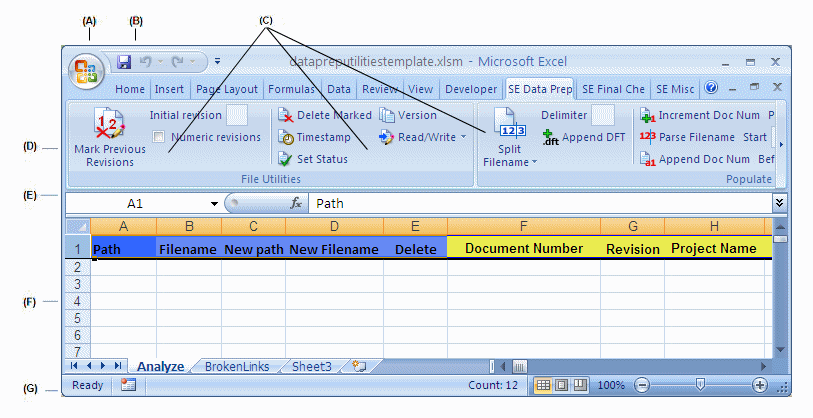The image size is (813, 418).
Task: Switch to the Formulas tab
Action: [x=291, y=89]
